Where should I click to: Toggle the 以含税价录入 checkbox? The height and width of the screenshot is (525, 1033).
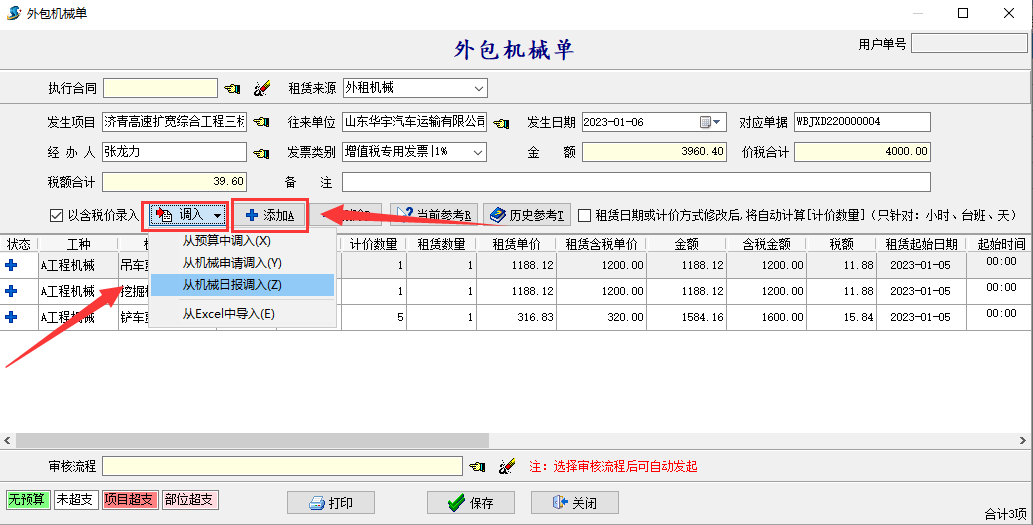click(57, 215)
